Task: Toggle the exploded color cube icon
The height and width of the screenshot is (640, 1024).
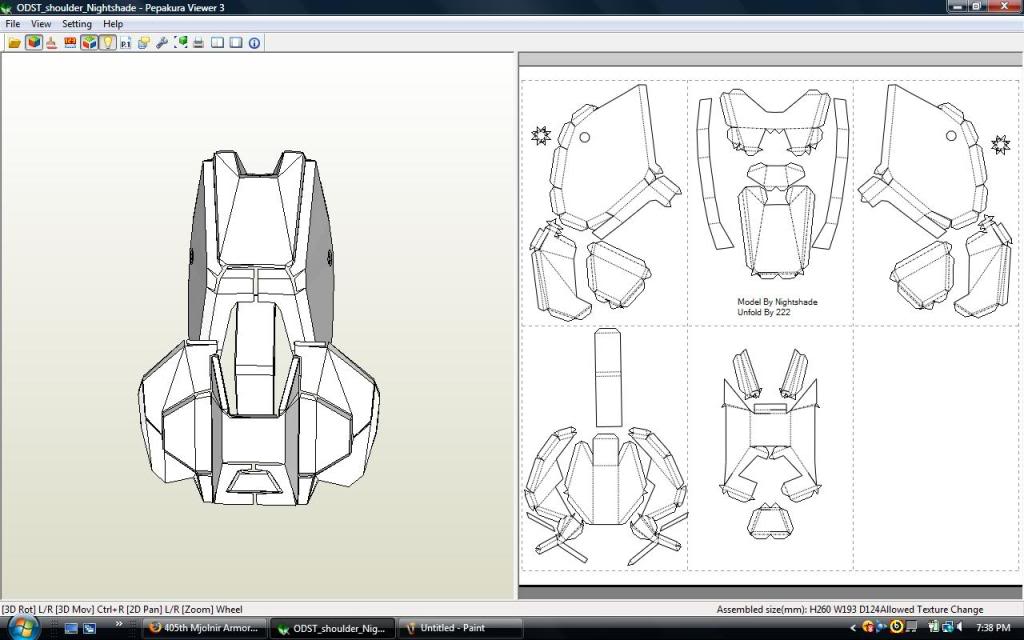Action: pos(89,42)
